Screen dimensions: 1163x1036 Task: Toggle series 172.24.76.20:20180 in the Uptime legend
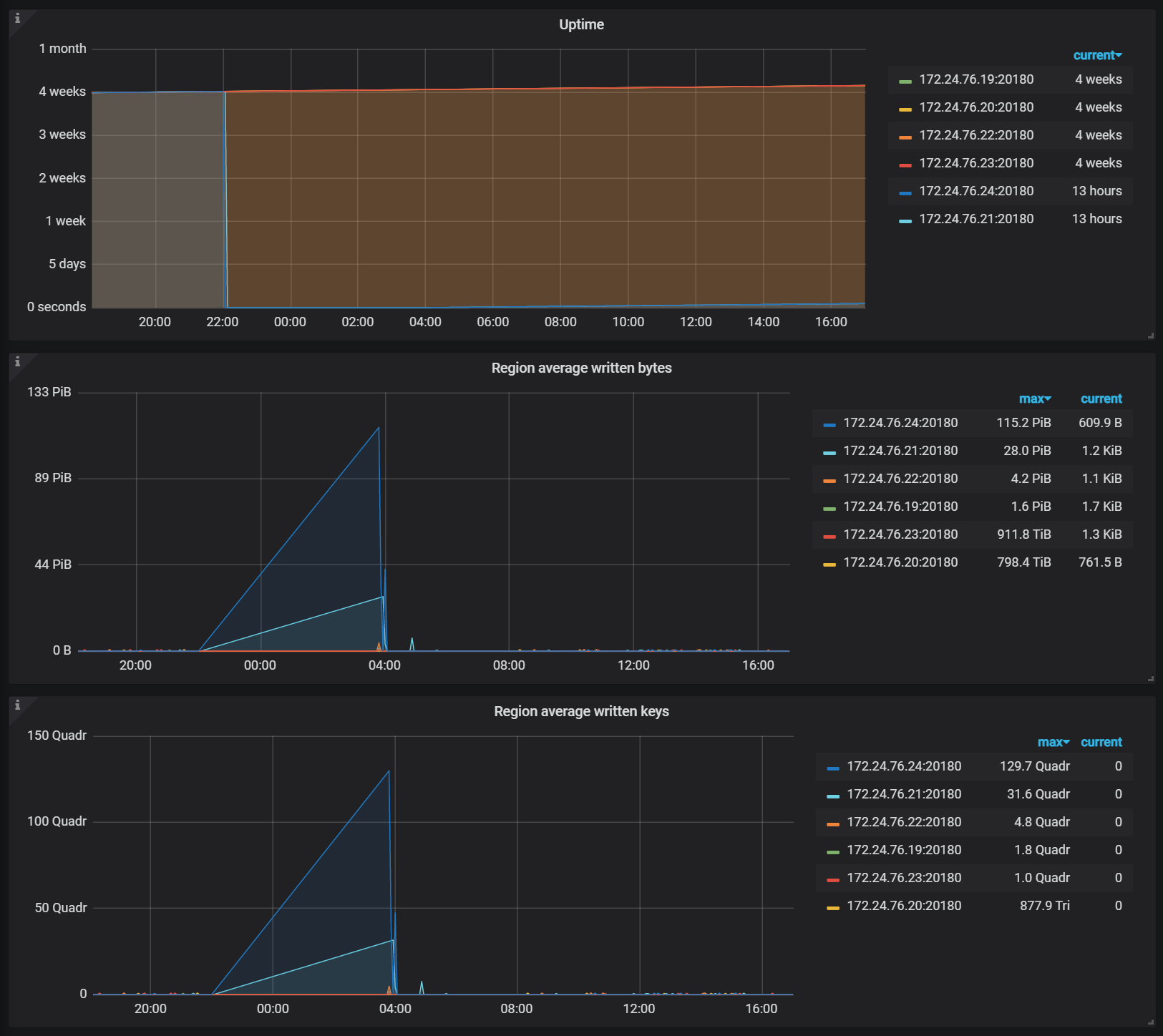(976, 107)
